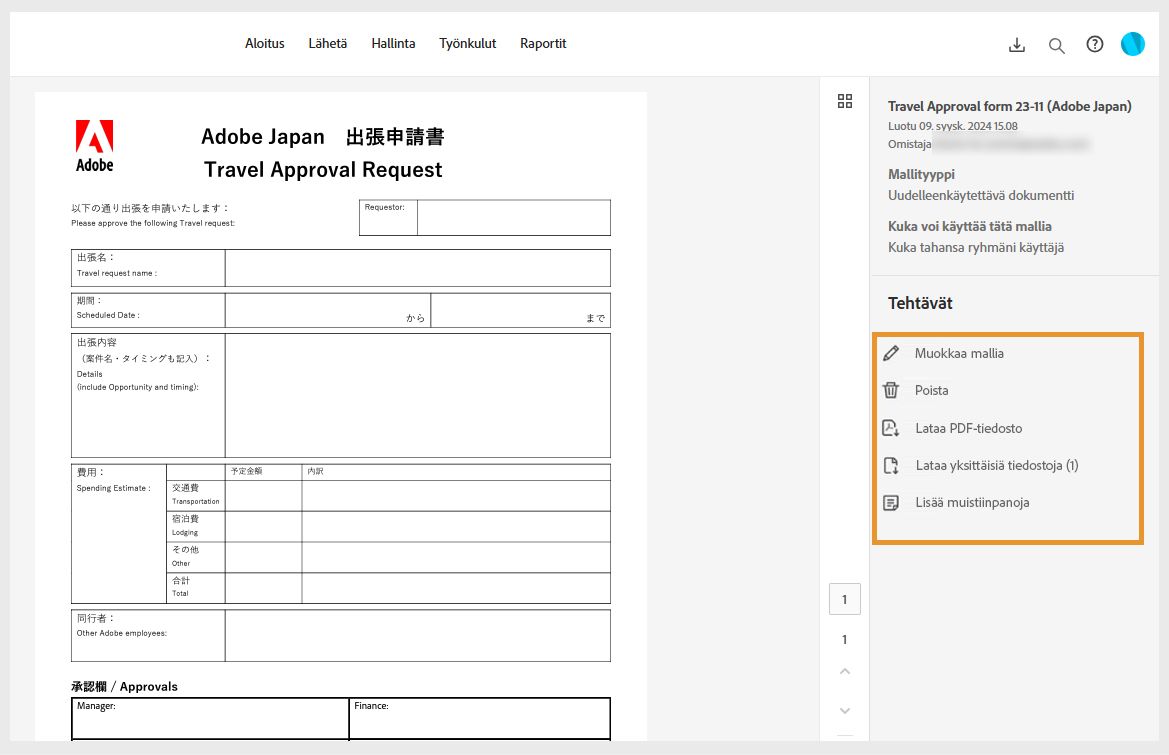Screen dimensions: 1169x755
Task: Select Lisää muistiinpanoja
Action: (972, 502)
